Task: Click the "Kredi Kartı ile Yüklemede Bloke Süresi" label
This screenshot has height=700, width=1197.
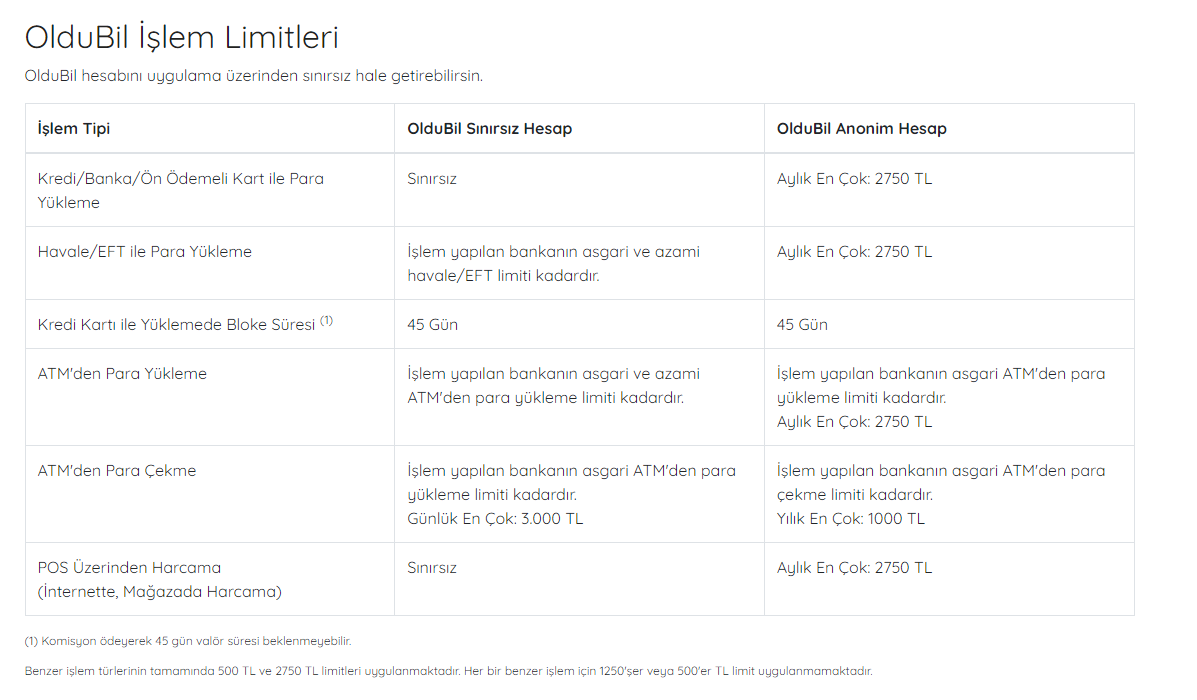Action: point(176,325)
